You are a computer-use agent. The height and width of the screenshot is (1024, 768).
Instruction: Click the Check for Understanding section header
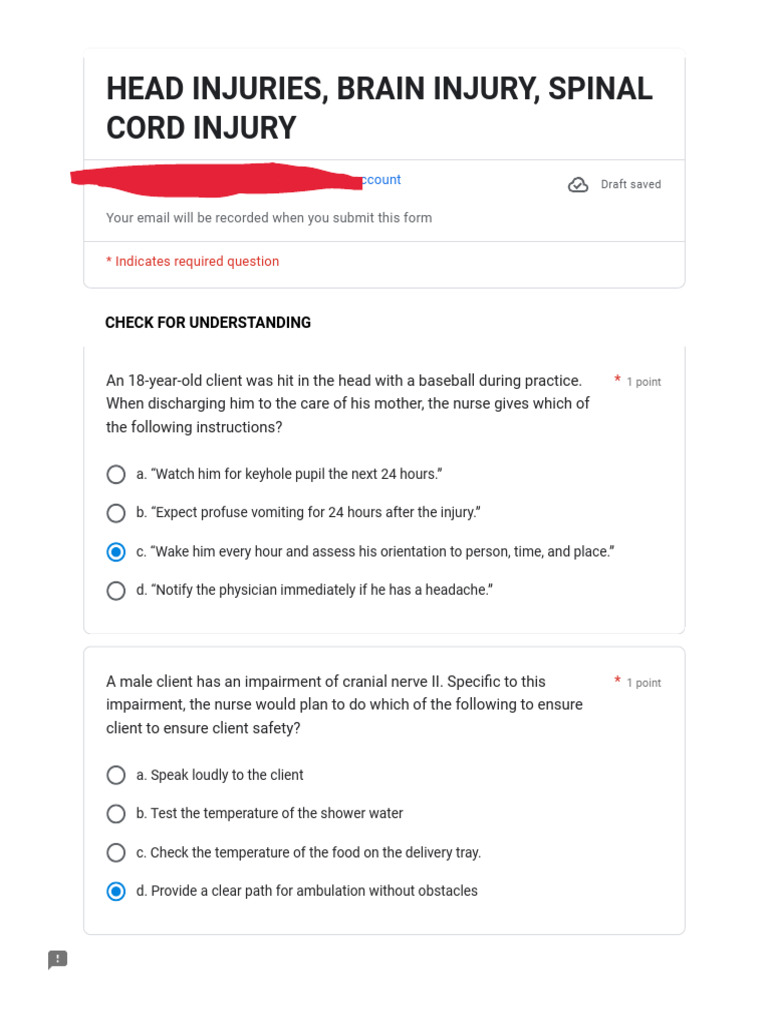pyautogui.click(x=208, y=323)
